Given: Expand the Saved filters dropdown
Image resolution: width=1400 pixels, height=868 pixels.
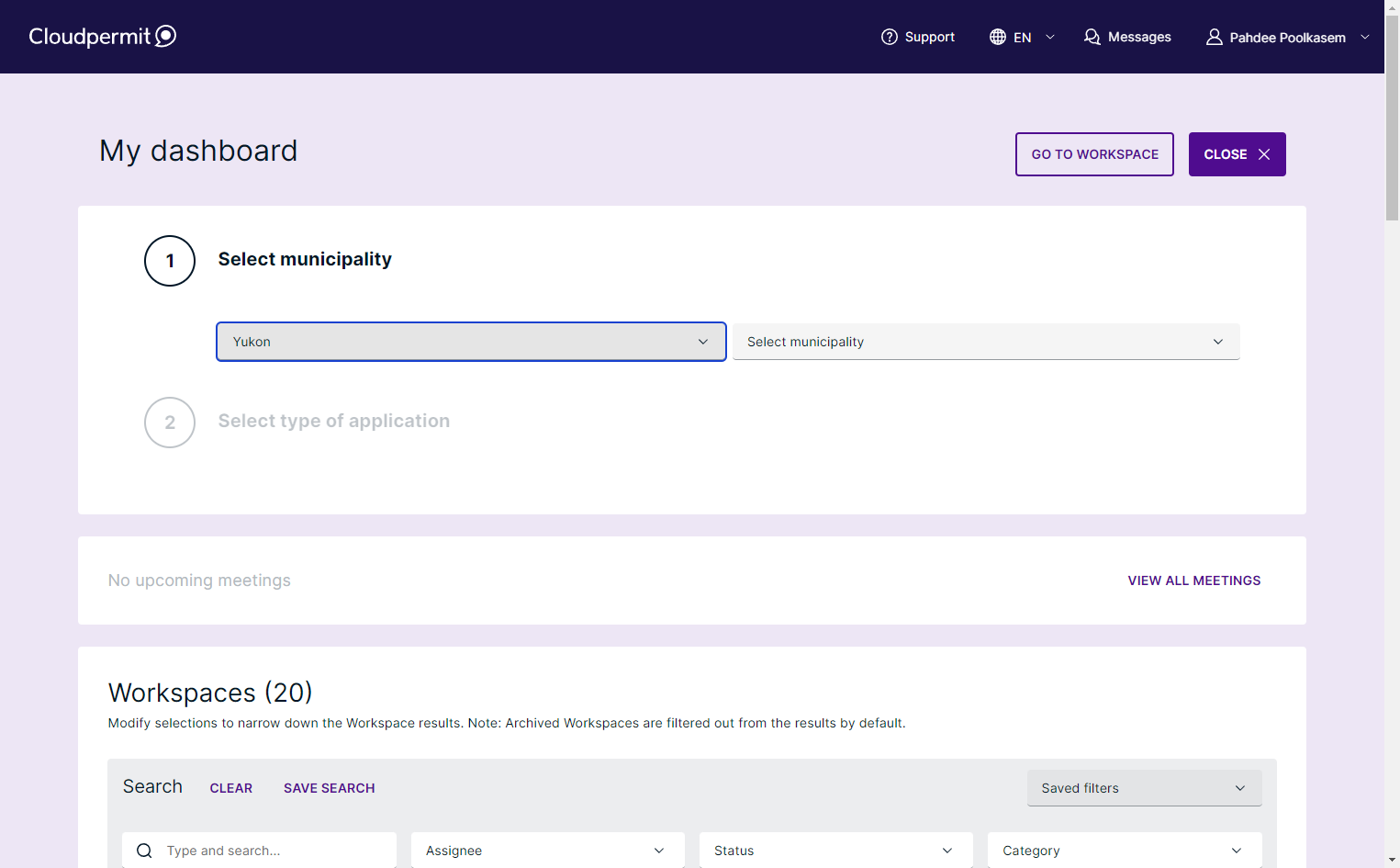Looking at the screenshot, I should [x=1144, y=788].
